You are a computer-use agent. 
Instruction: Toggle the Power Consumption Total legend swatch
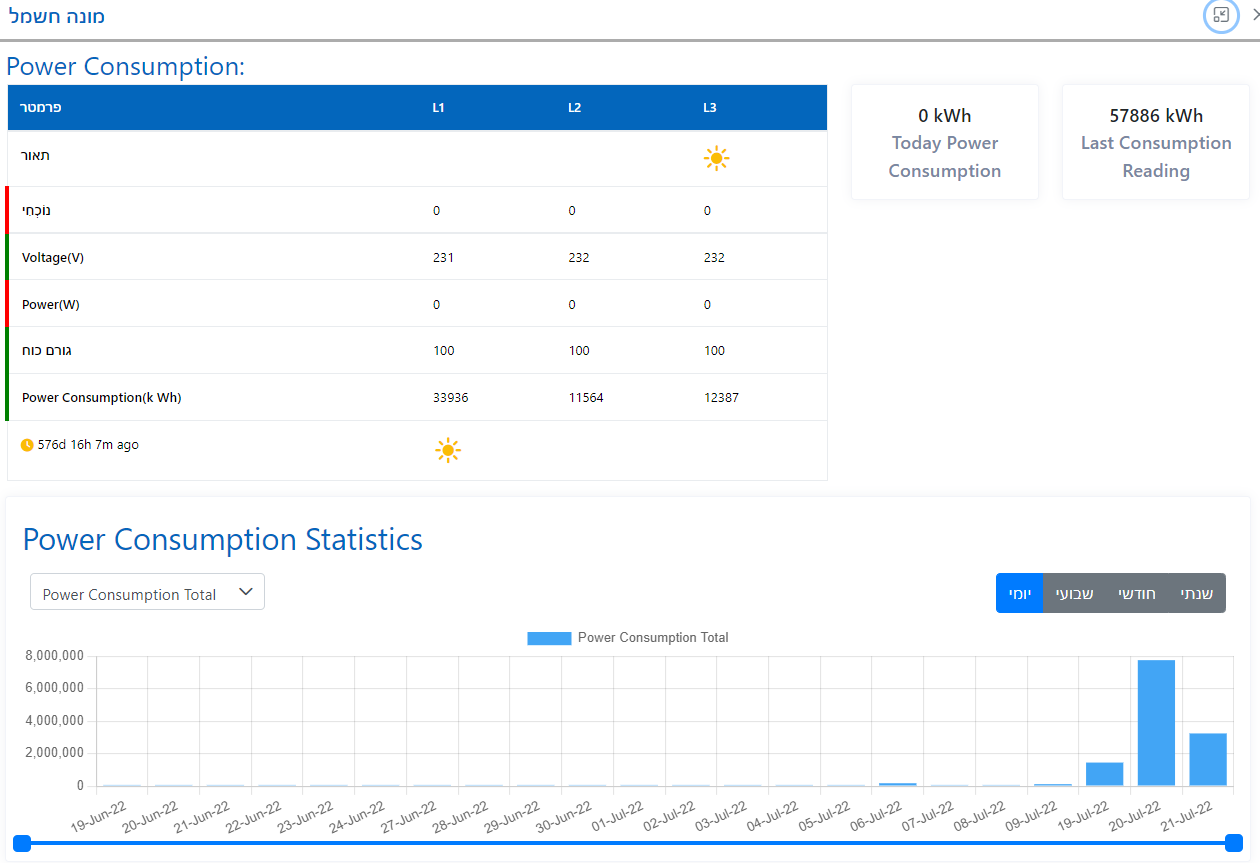pyautogui.click(x=549, y=638)
